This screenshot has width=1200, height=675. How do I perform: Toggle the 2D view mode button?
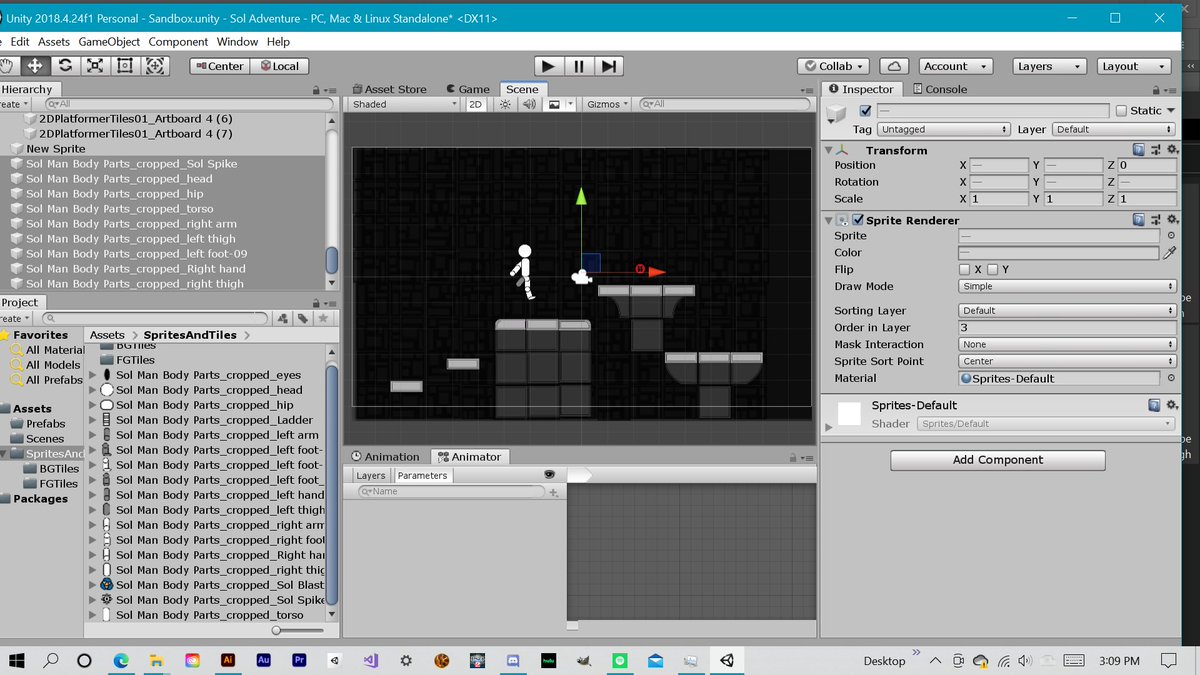click(x=477, y=104)
